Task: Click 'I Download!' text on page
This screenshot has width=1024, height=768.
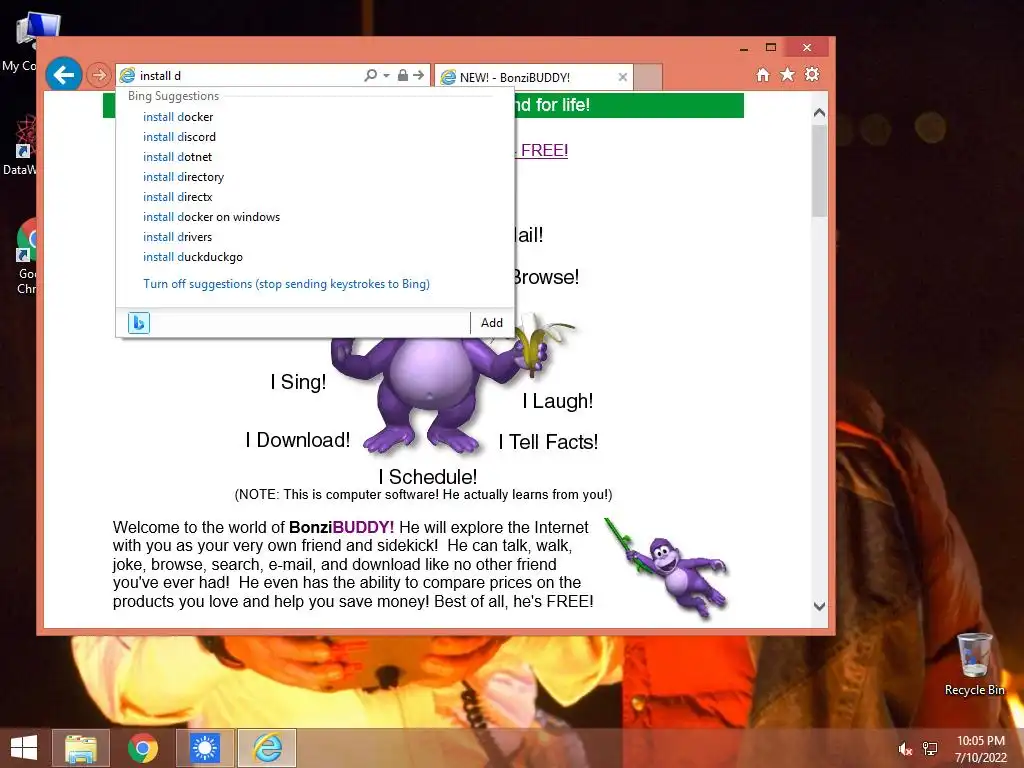Action: point(298,440)
